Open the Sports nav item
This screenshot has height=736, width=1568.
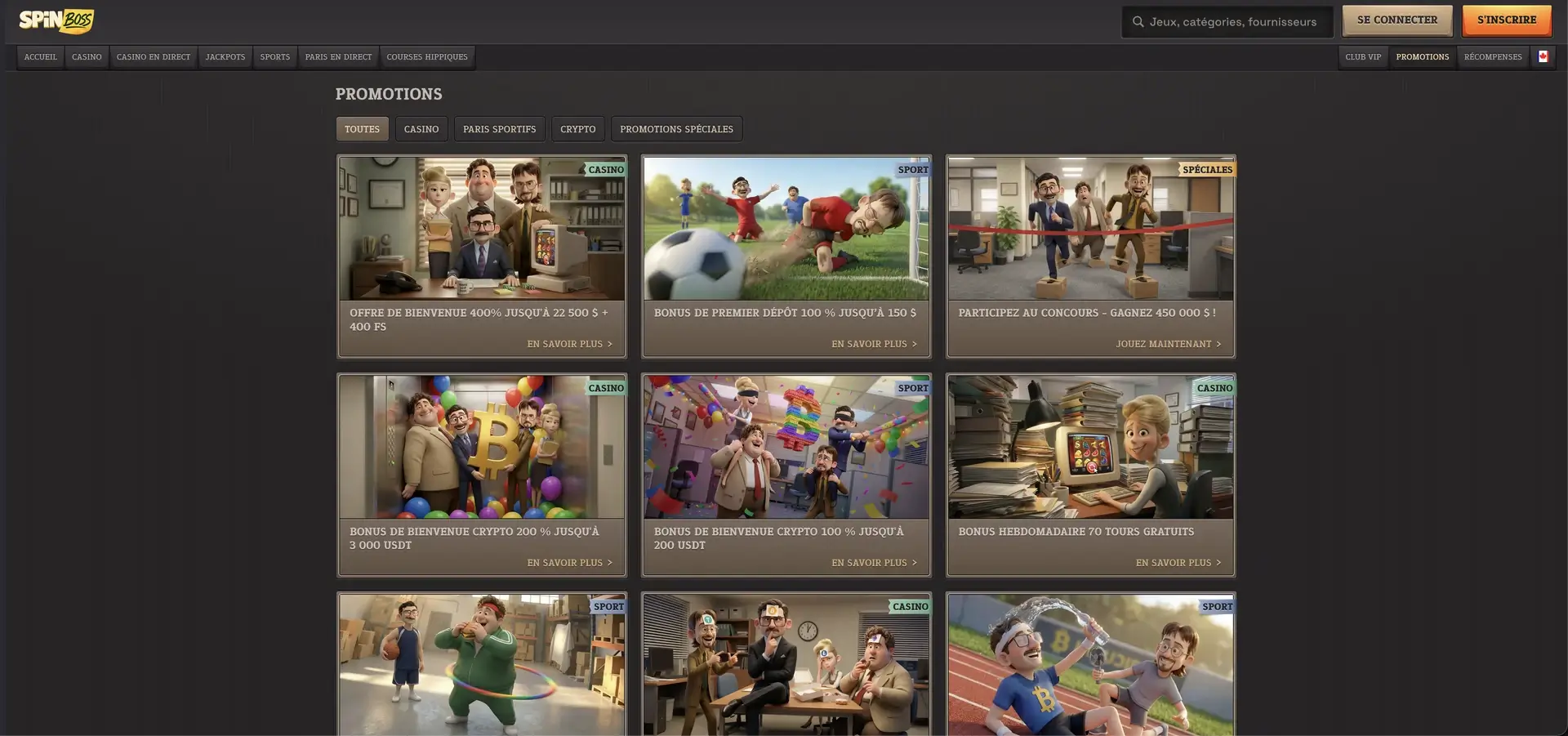point(275,57)
